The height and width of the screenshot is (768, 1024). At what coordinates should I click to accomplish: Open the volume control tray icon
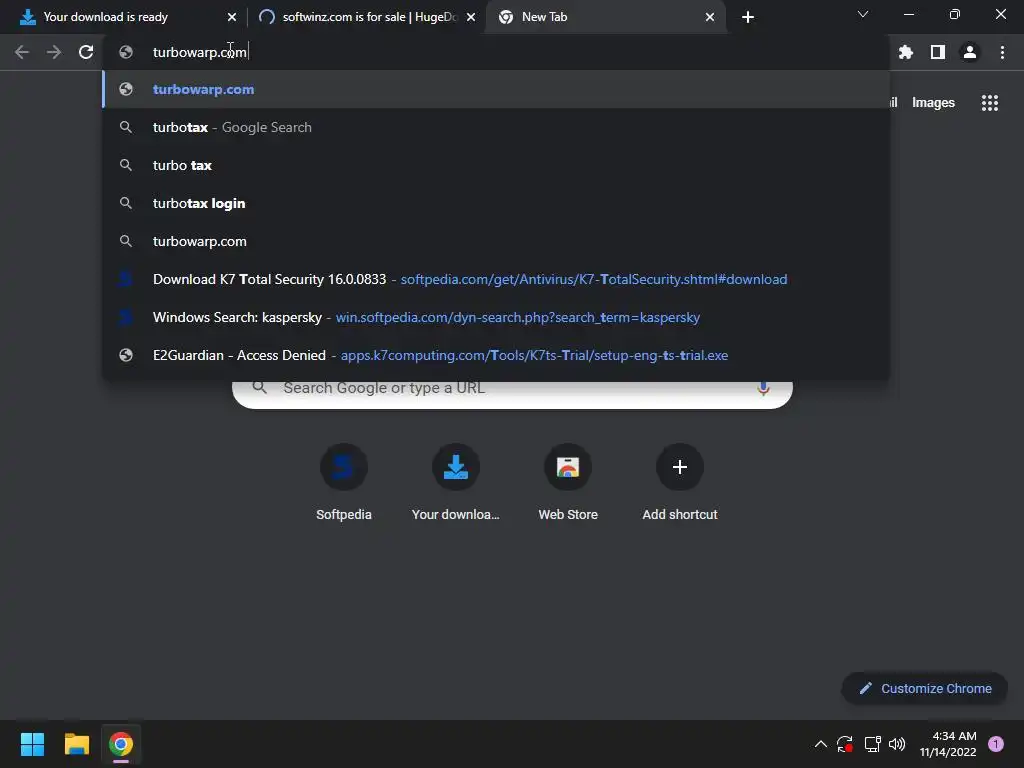[897, 744]
